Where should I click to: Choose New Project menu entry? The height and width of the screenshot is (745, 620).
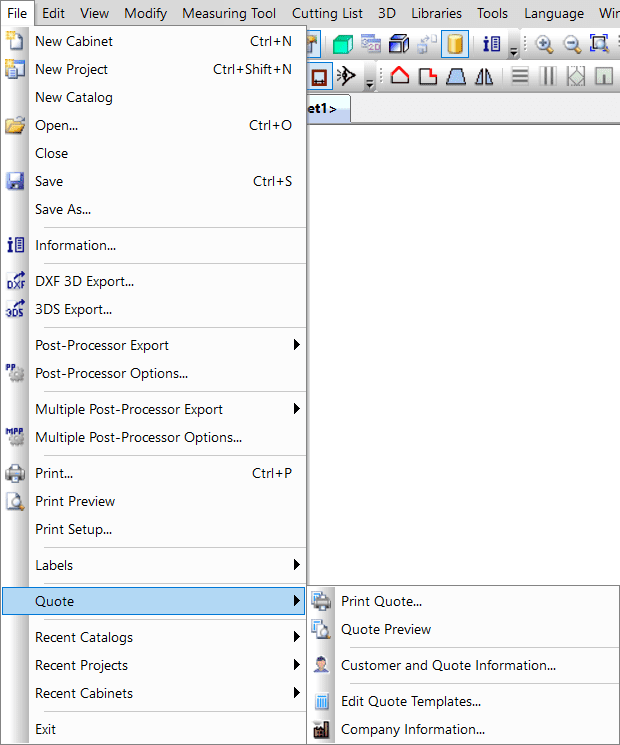pyautogui.click(x=153, y=69)
